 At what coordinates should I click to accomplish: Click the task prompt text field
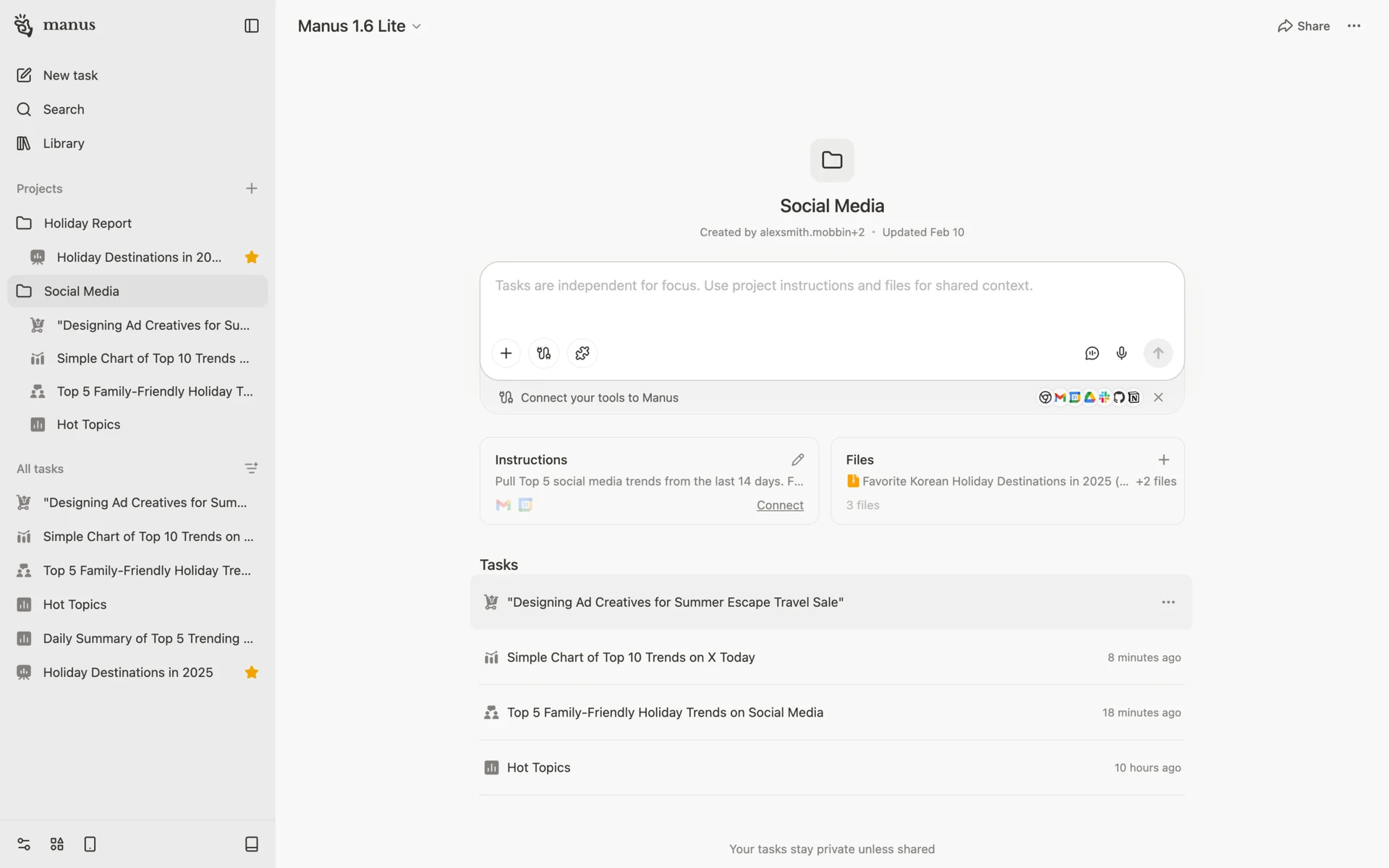click(832, 297)
